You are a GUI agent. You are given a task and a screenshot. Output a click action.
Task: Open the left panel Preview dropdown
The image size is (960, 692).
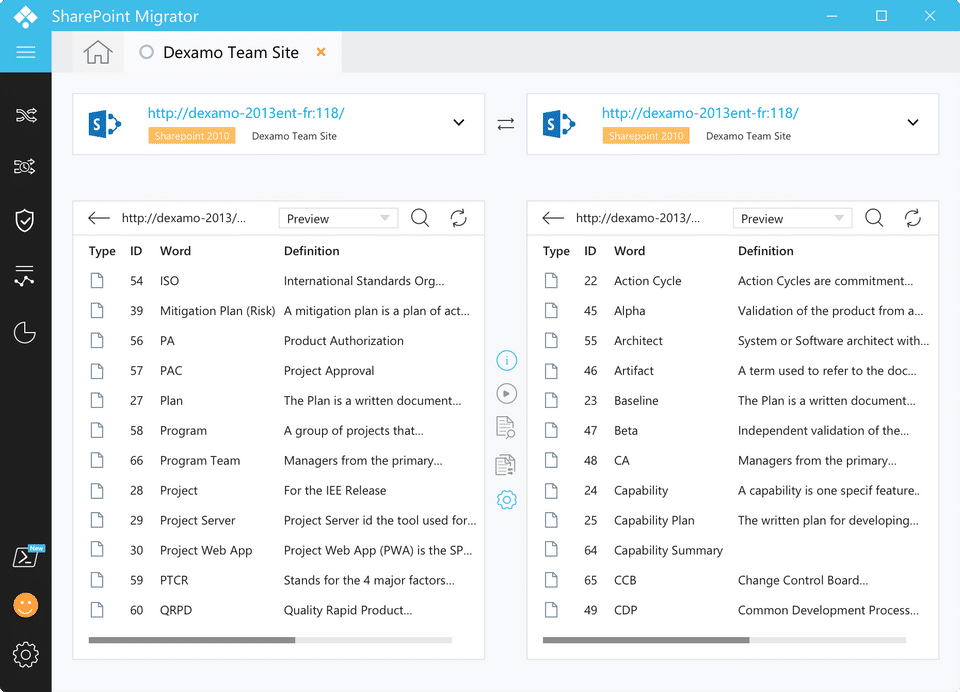[339, 219]
